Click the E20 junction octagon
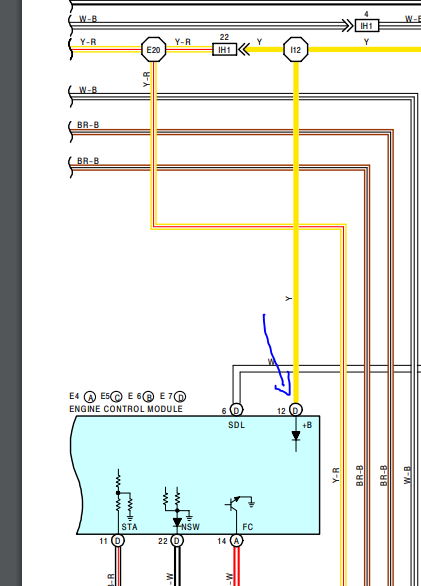The image size is (421, 586). tap(154, 49)
